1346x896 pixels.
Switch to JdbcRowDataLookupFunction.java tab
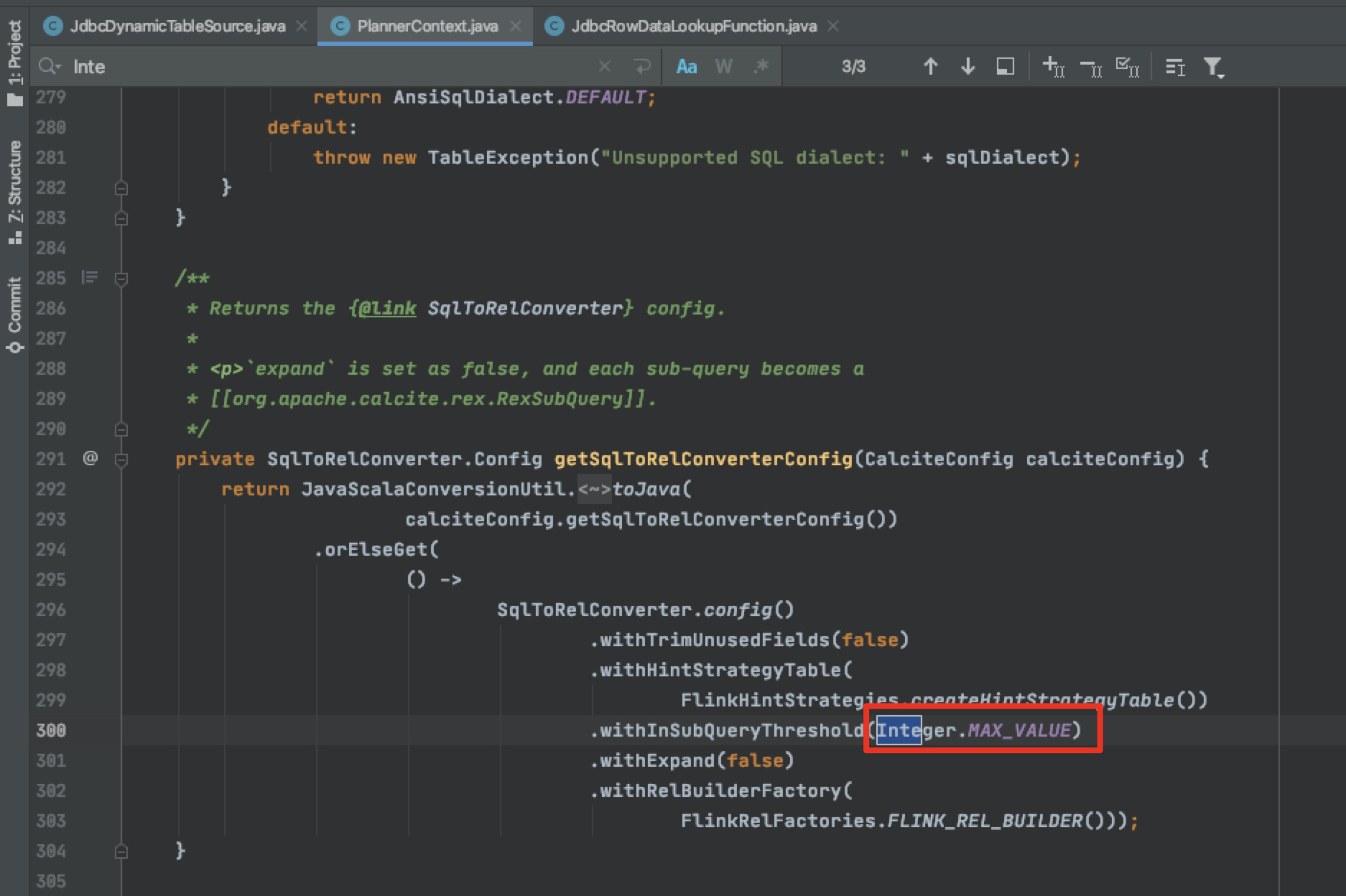pos(693,27)
